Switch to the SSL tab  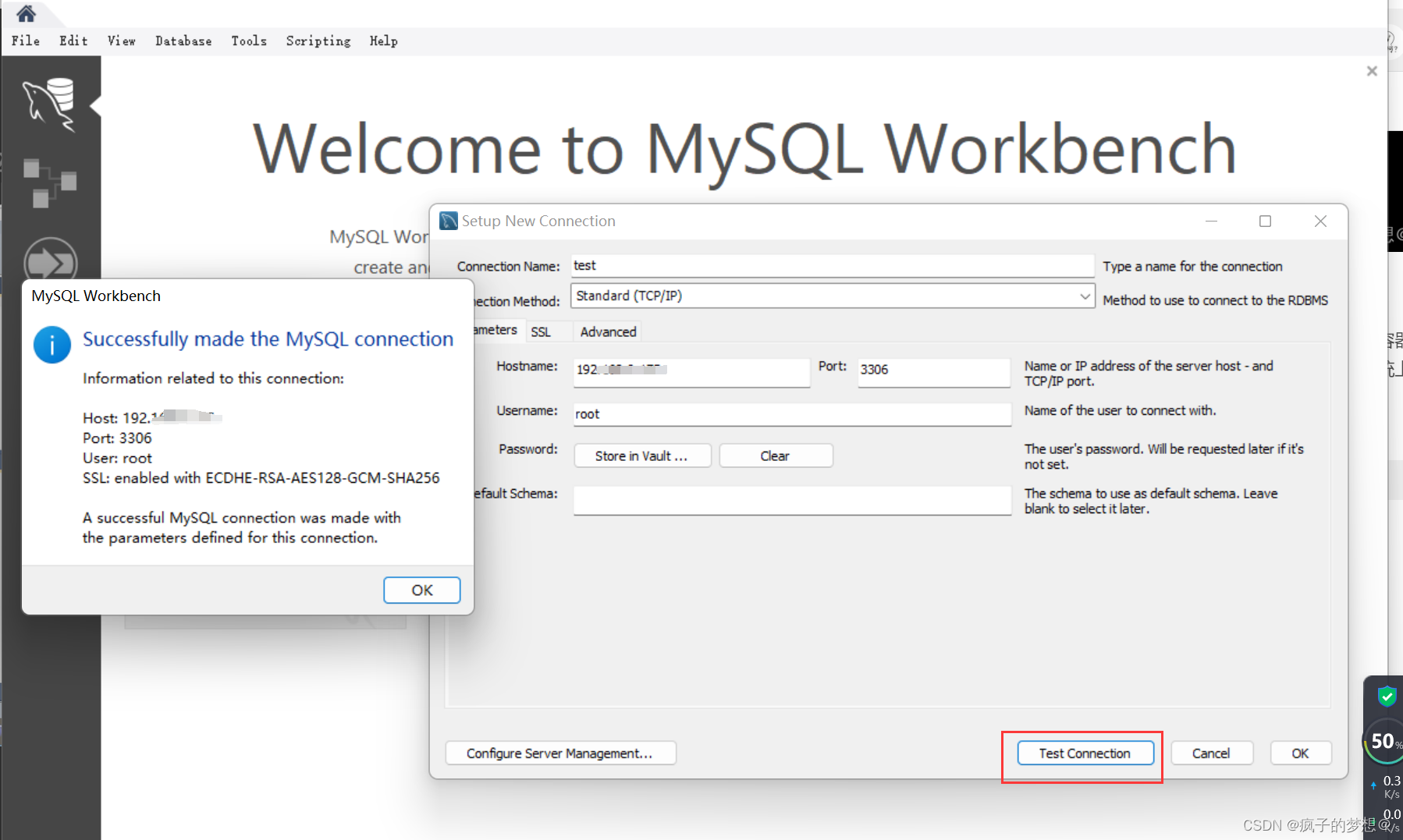coord(541,331)
